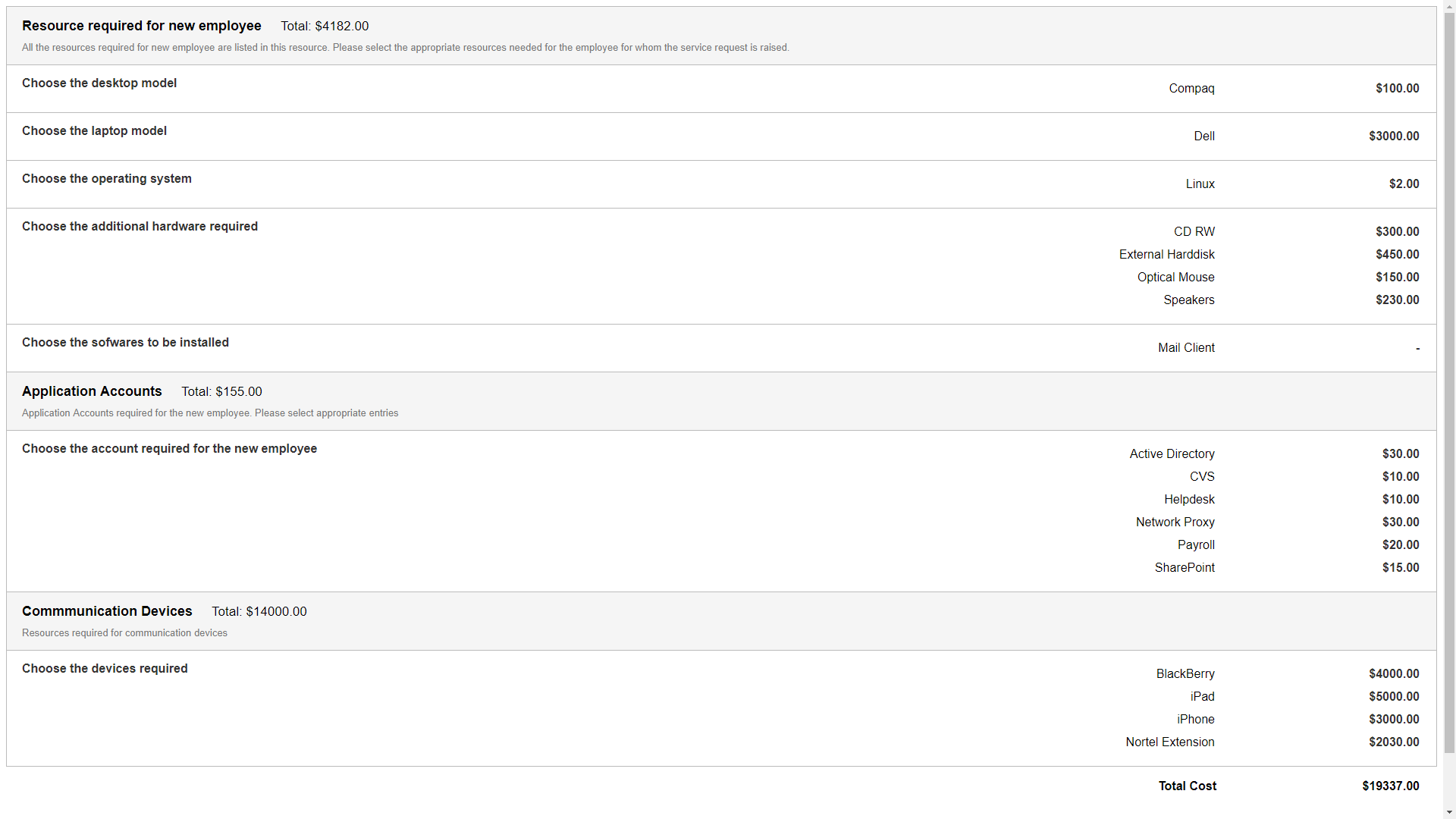
Task: Select the SharePoint account entry
Action: 1184,568
